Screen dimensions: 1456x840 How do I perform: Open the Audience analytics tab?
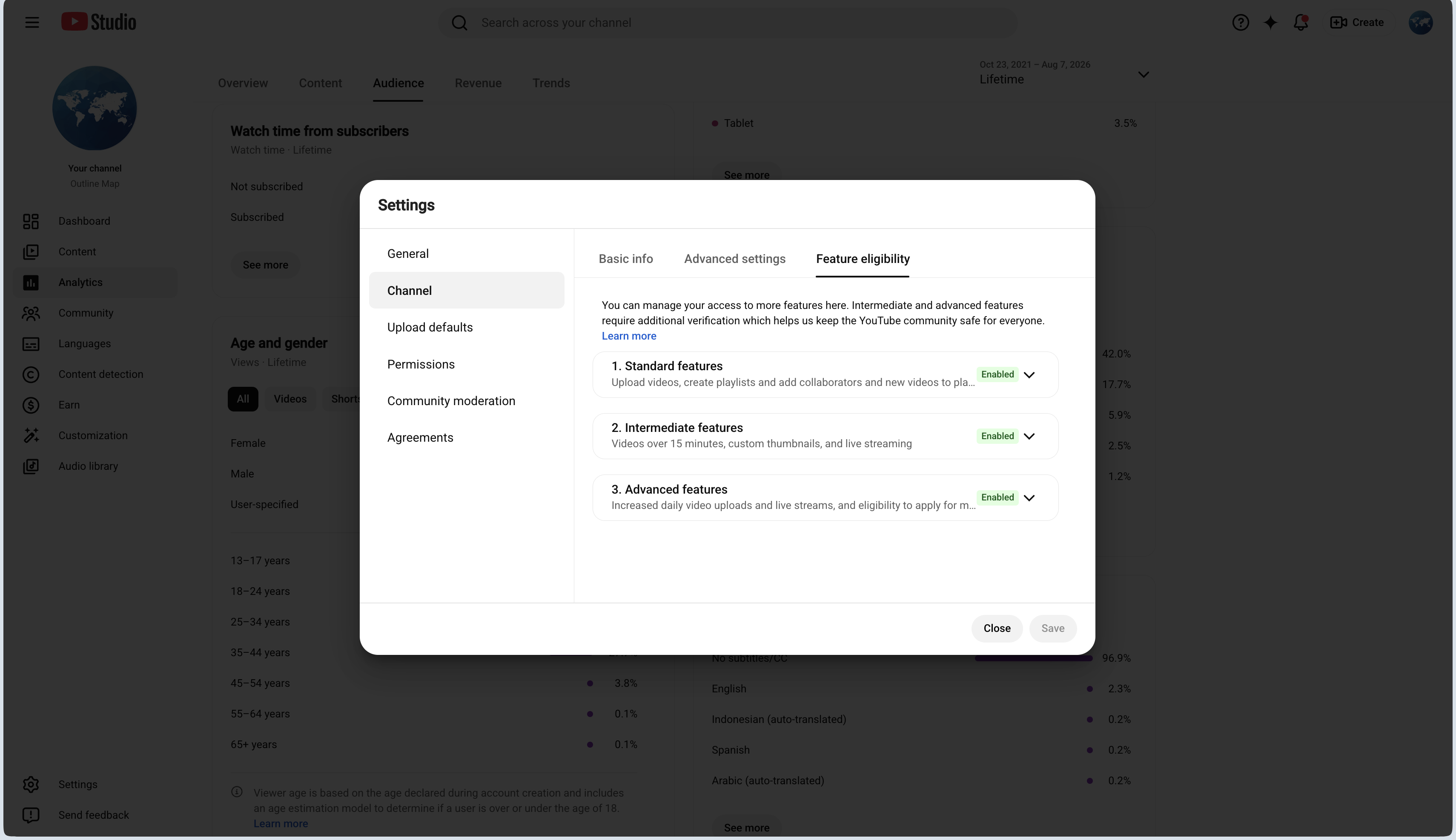(398, 83)
